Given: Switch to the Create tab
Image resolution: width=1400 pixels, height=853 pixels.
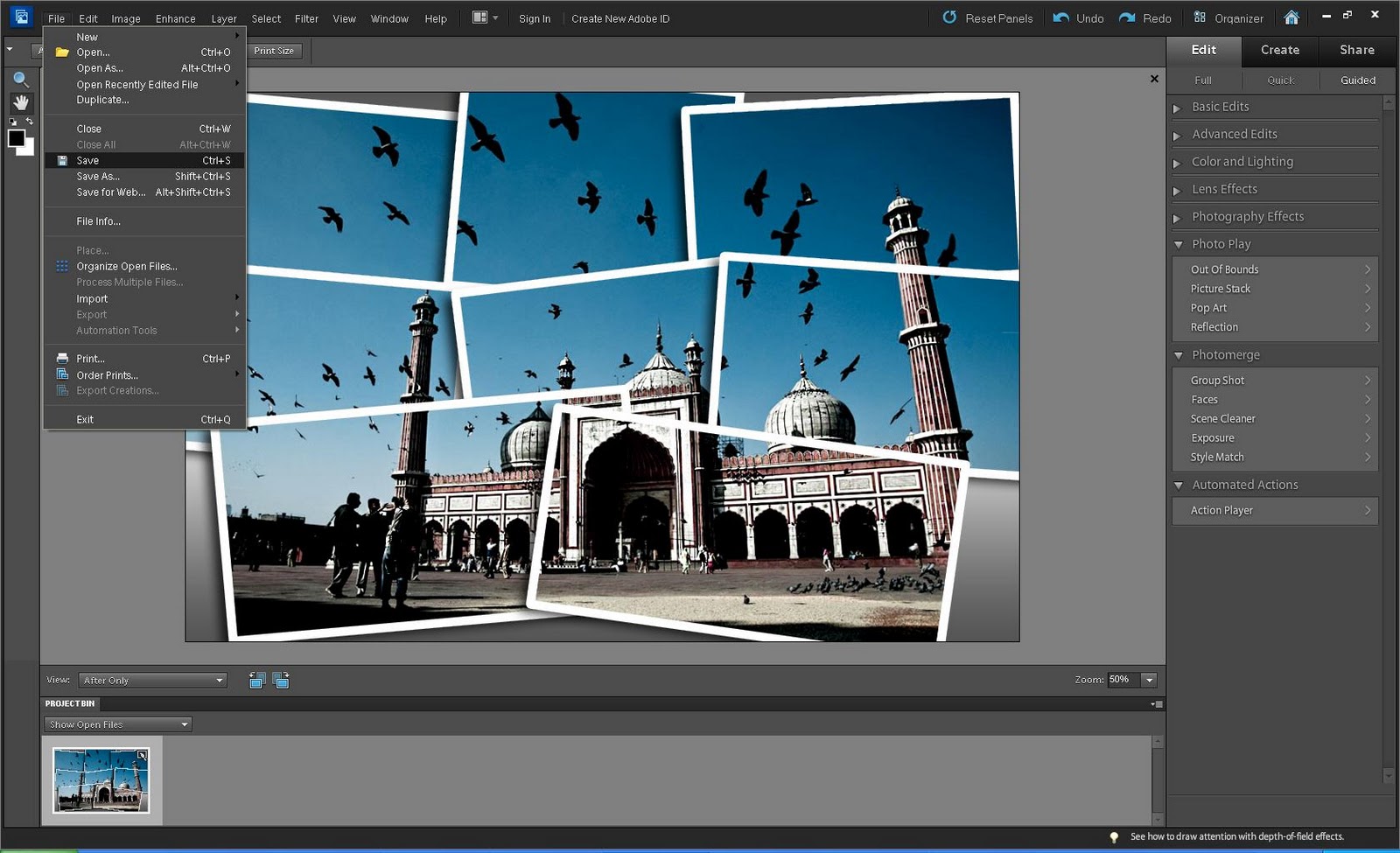Looking at the screenshot, I should pyautogui.click(x=1279, y=50).
